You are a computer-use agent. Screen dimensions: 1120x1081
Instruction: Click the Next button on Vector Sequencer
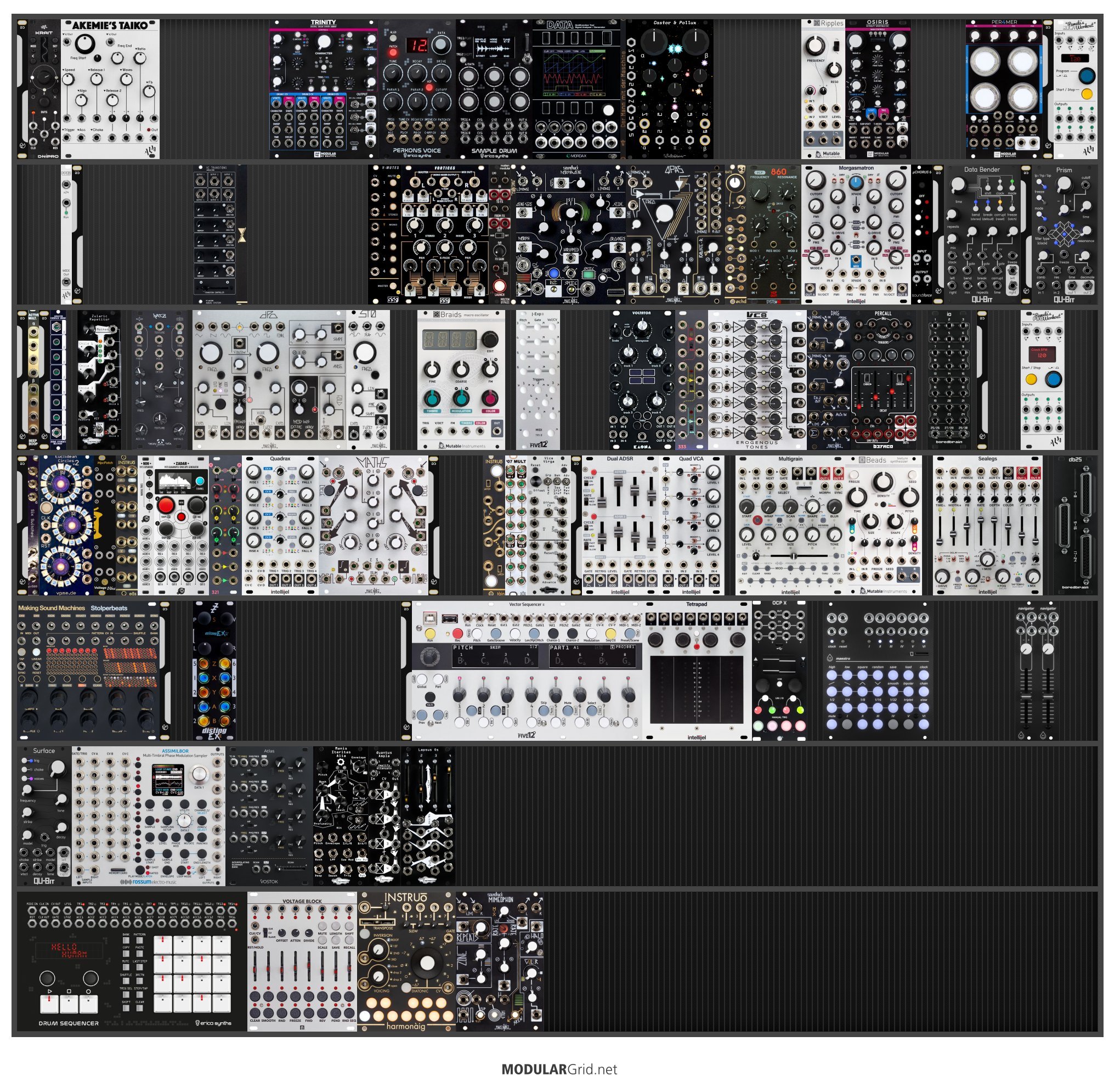tap(438, 715)
